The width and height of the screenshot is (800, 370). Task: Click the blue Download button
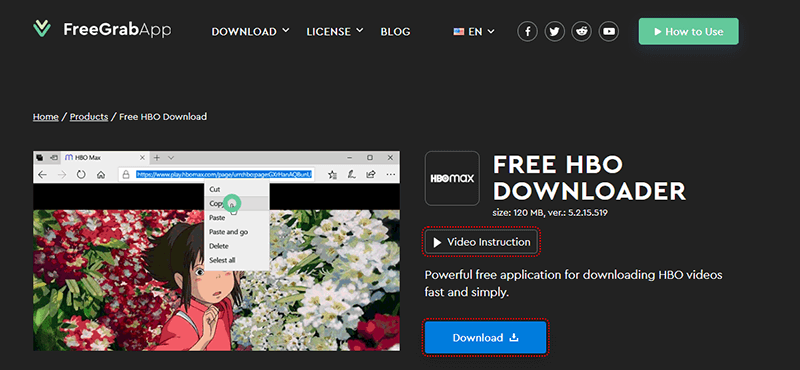point(485,337)
